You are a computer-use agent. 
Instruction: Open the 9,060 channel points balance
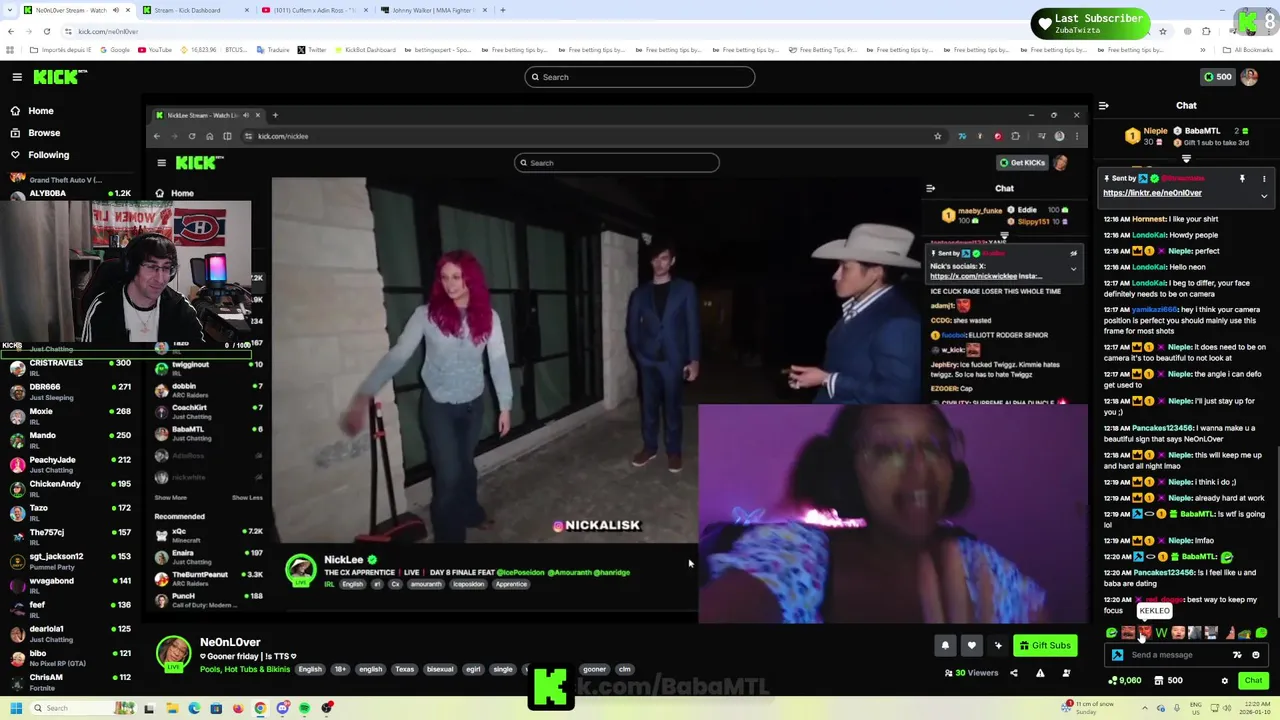pyautogui.click(x=1125, y=681)
